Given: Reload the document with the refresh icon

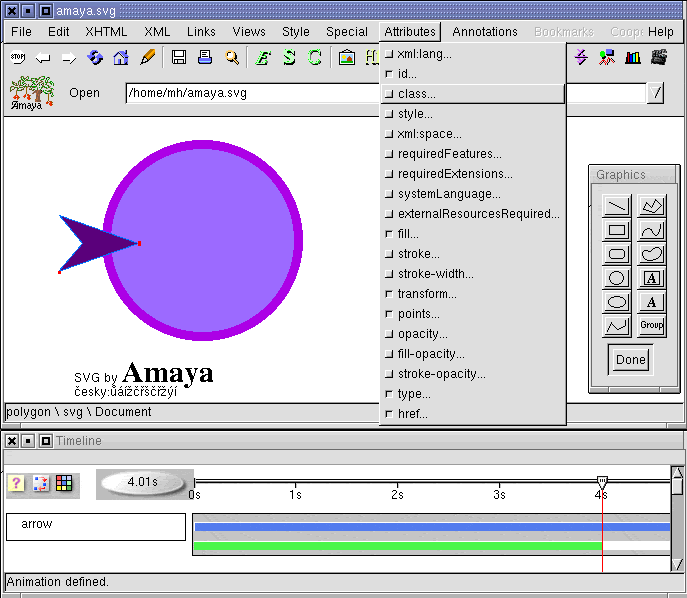Looking at the screenshot, I should pyautogui.click(x=95, y=57).
